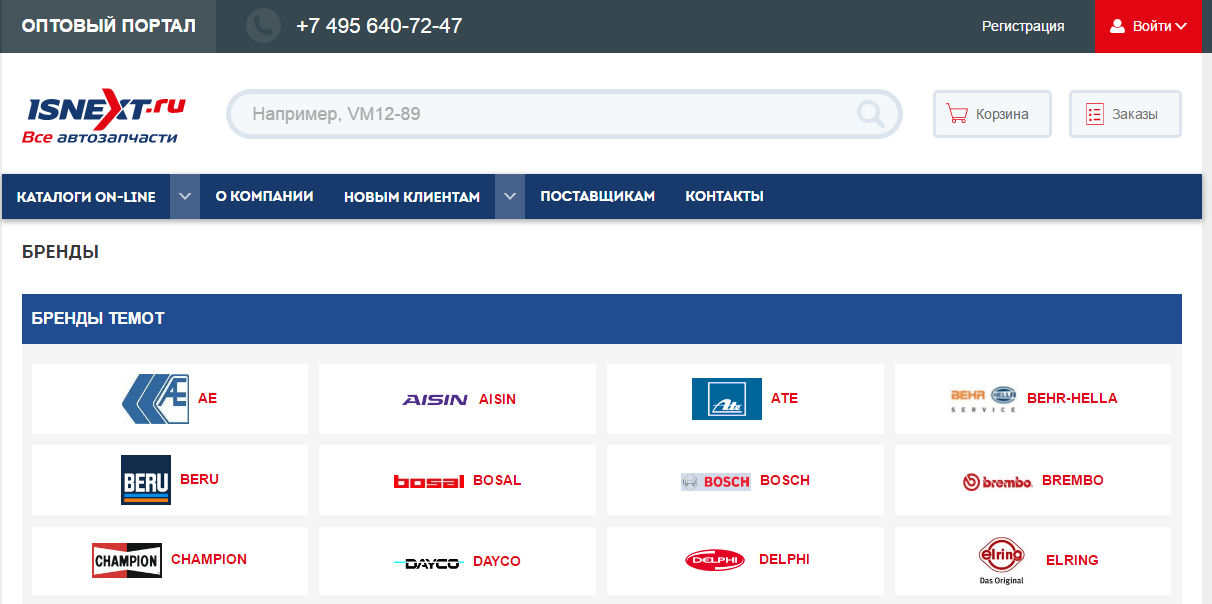Open the BERU brand text link
1212x604 pixels.
pyautogui.click(x=199, y=479)
